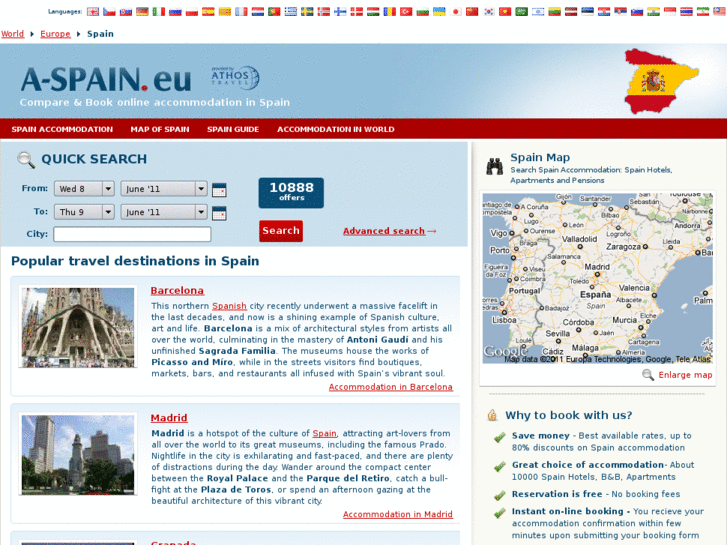Choose the Spanish flag language
Image resolution: width=727 pixels, height=545 pixels.
[x=208, y=12]
